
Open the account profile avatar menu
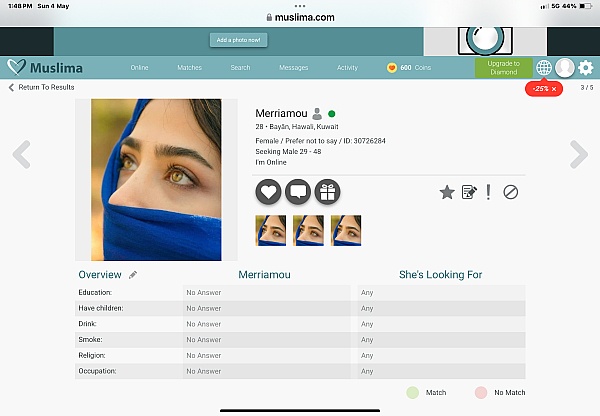(x=565, y=68)
